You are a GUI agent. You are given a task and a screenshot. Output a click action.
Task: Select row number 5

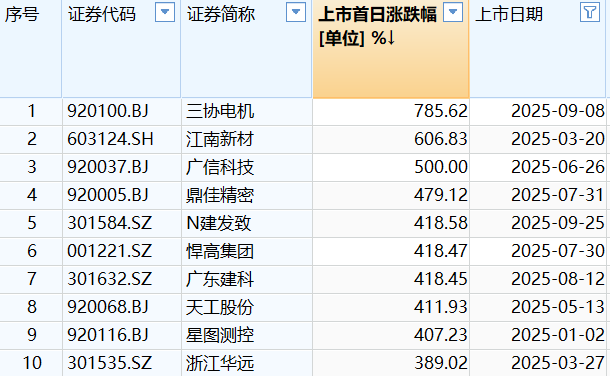(32, 223)
